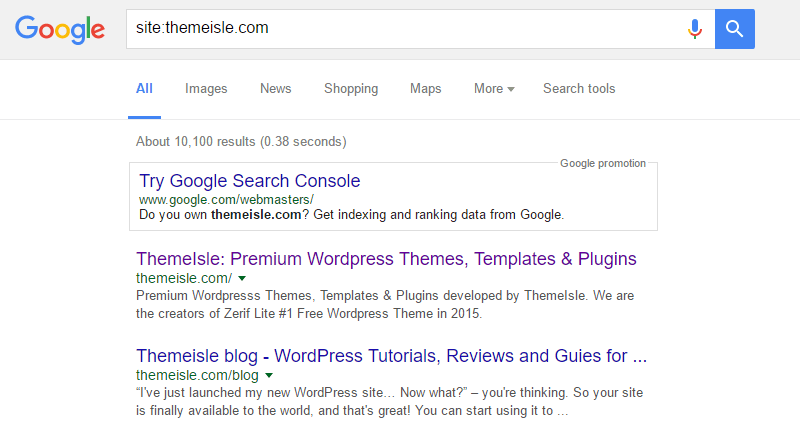Viewport: 800px width, 437px height.
Task: Switch to the News tab
Action: pyautogui.click(x=276, y=89)
